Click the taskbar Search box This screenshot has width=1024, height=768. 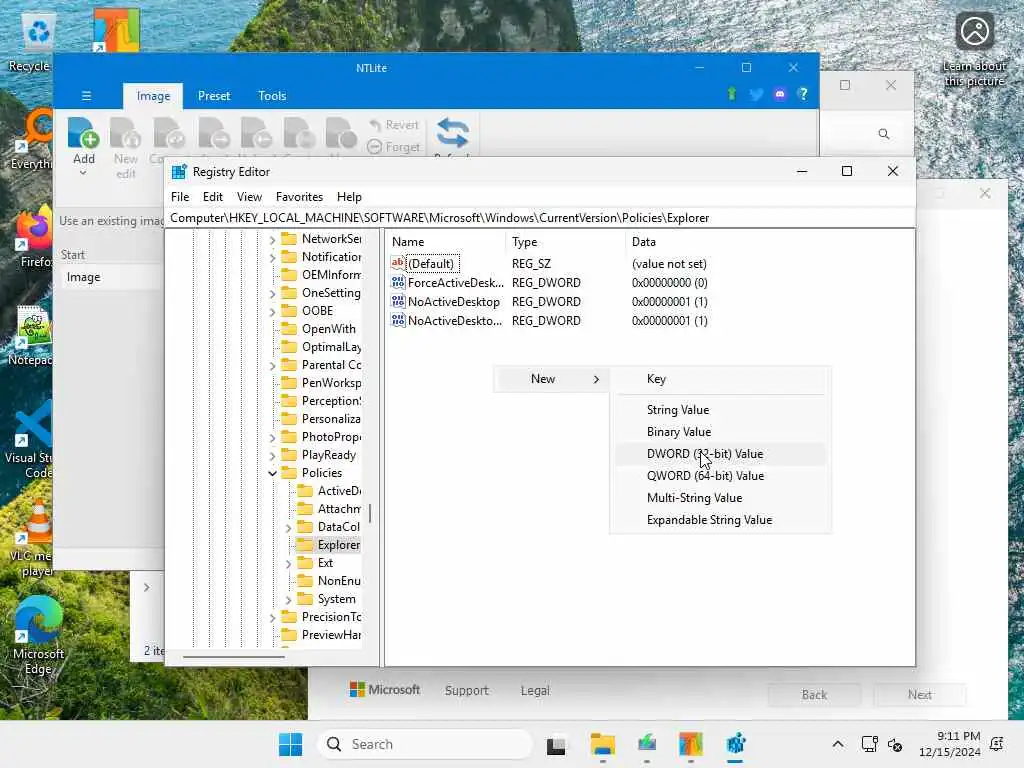point(424,744)
